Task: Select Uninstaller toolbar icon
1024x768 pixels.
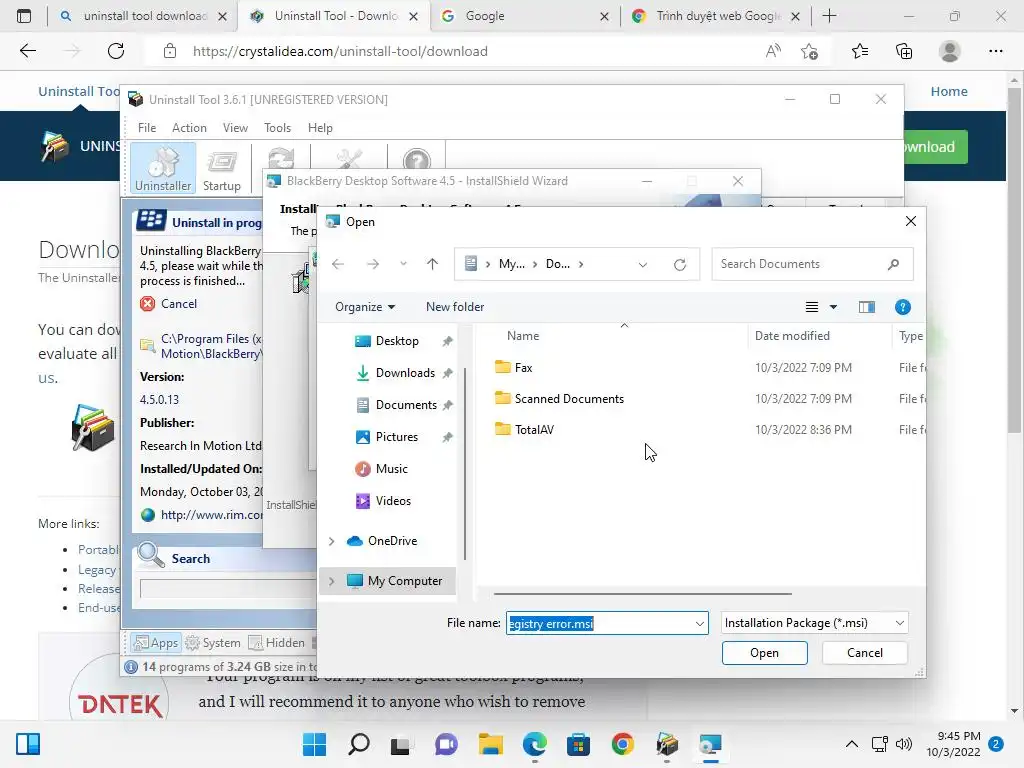Action: click(163, 168)
